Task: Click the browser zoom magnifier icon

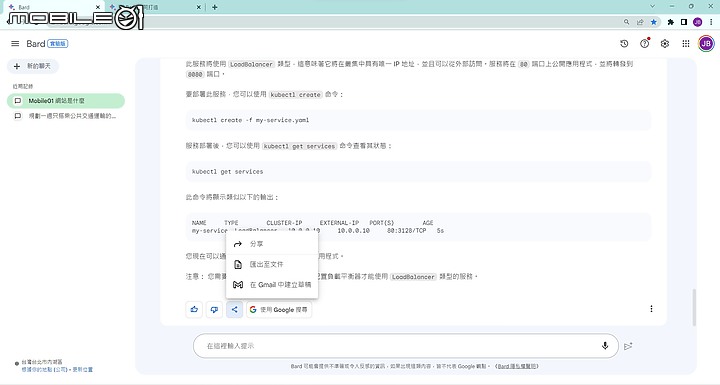Action: tap(626, 22)
